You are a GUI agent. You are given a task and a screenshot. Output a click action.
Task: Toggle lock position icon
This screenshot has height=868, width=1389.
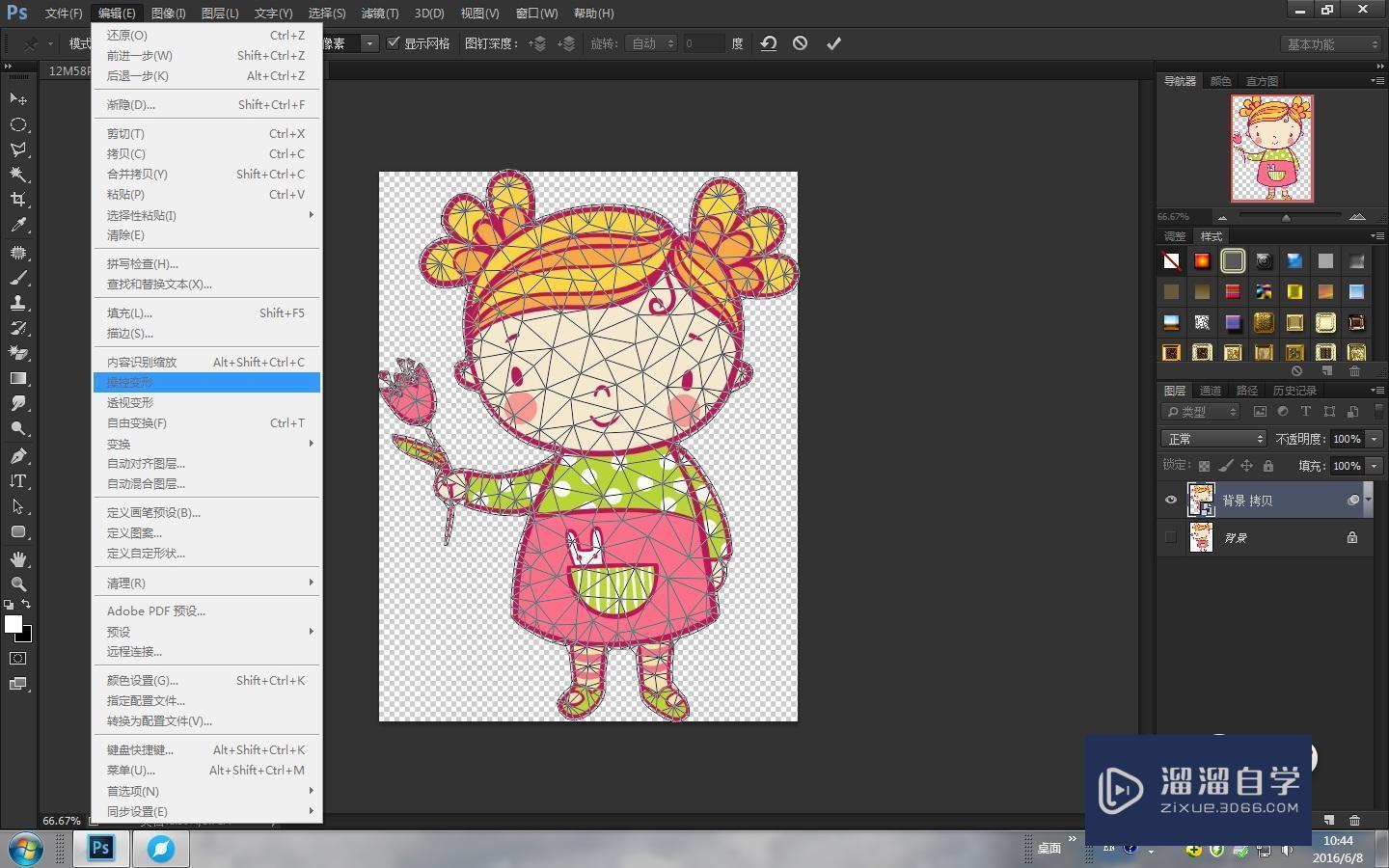tap(1246, 466)
